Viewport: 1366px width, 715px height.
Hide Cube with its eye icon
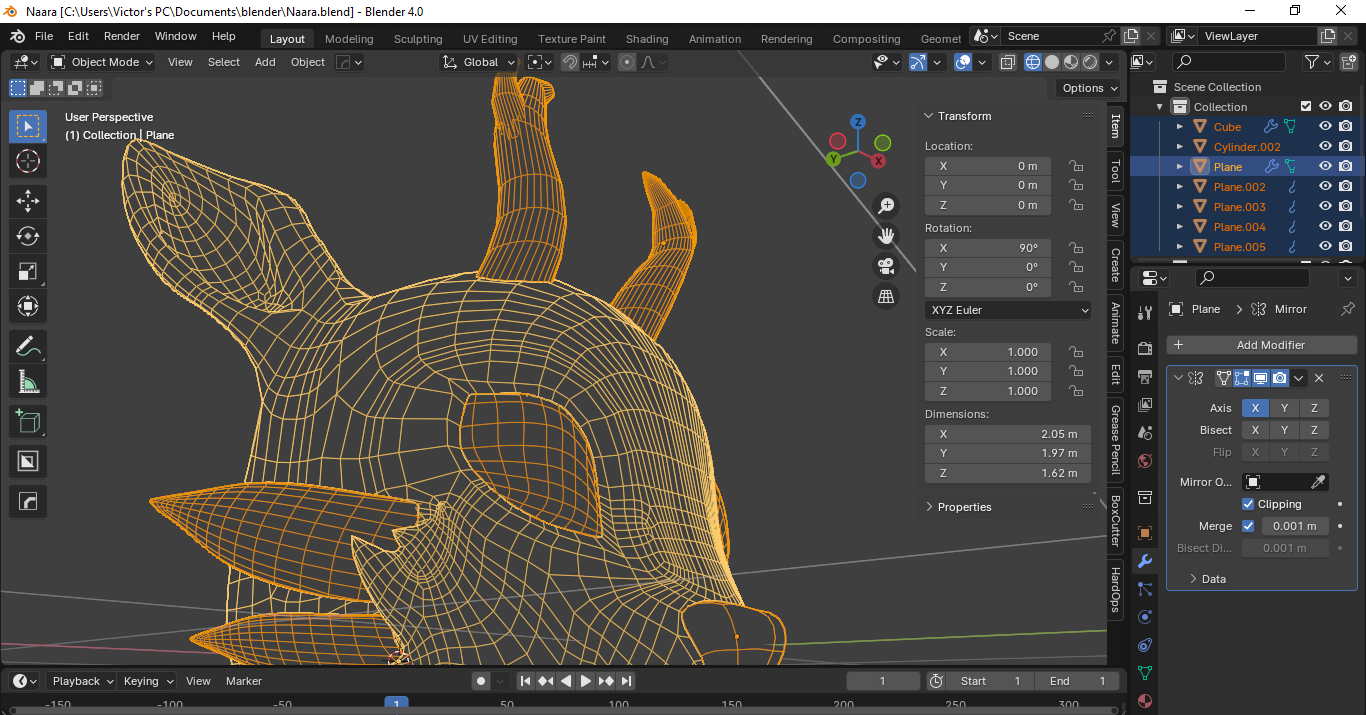pos(1325,127)
